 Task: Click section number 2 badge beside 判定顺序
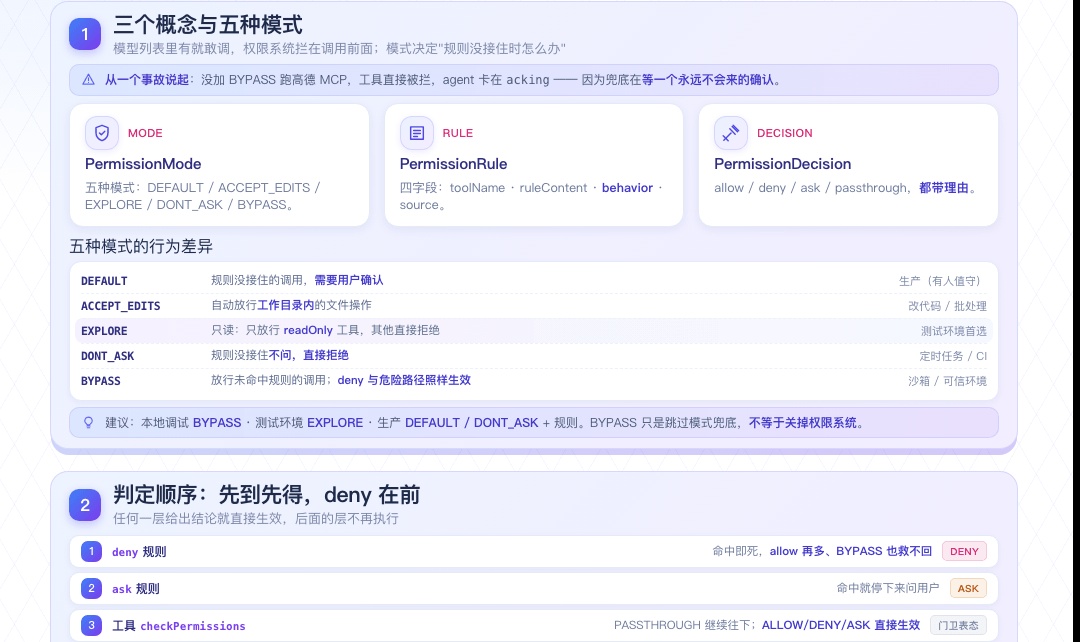85,505
